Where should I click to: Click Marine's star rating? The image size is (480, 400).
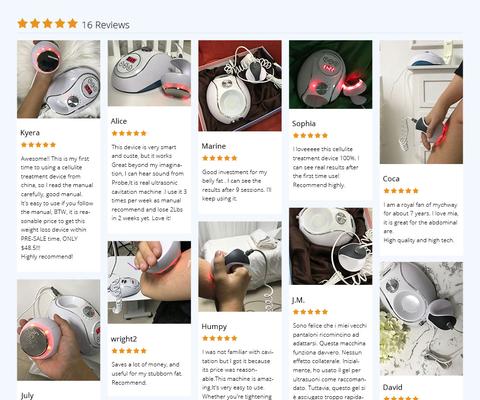(220, 158)
